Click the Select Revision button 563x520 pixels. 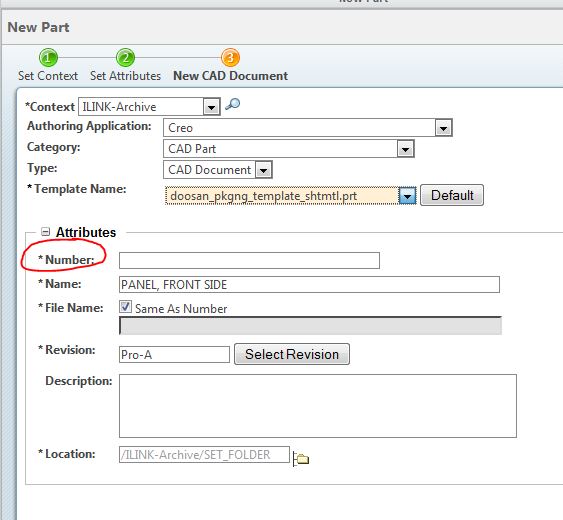tap(292, 354)
